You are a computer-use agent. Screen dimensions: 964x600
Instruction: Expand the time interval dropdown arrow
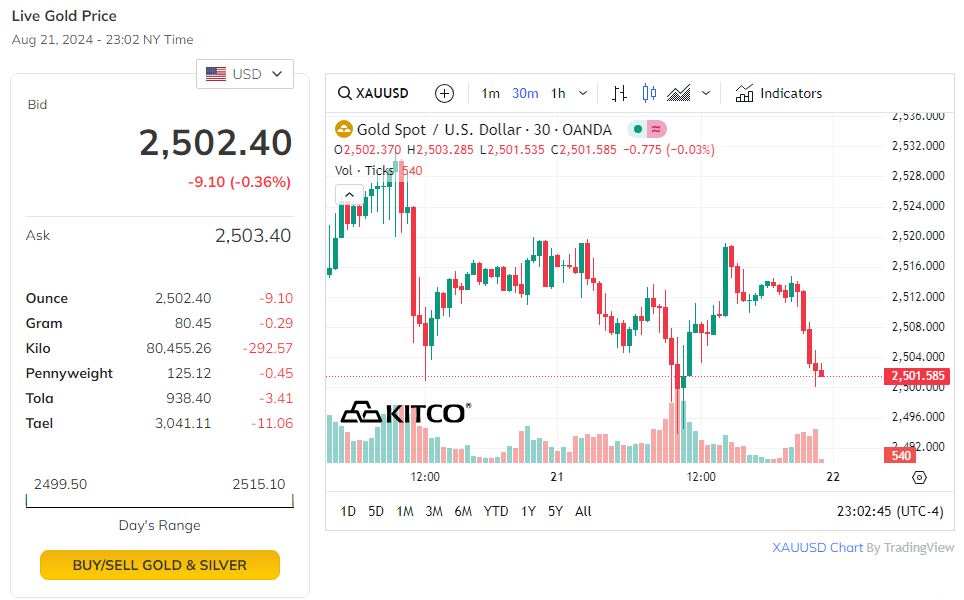coord(583,94)
